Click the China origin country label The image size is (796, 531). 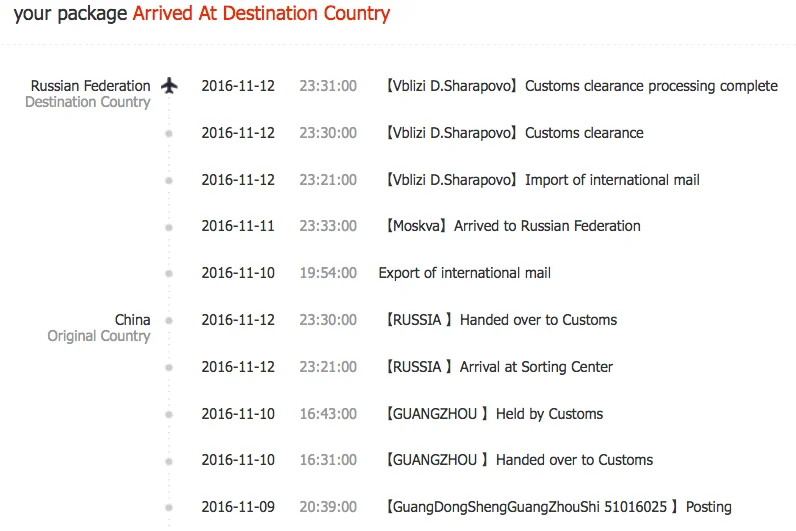(x=132, y=320)
